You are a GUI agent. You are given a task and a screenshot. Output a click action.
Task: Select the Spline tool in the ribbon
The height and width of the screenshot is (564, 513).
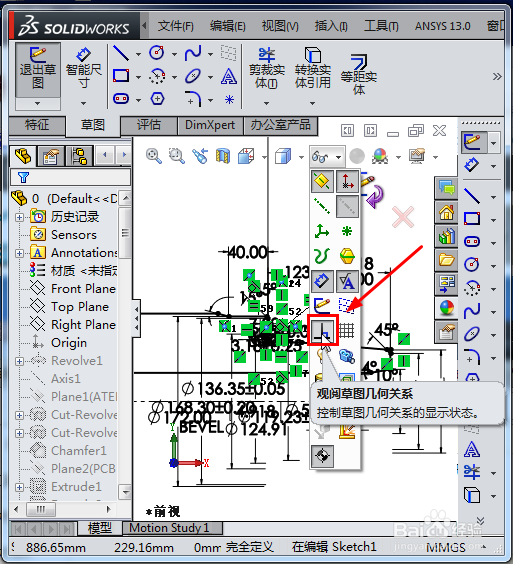tap(193, 54)
